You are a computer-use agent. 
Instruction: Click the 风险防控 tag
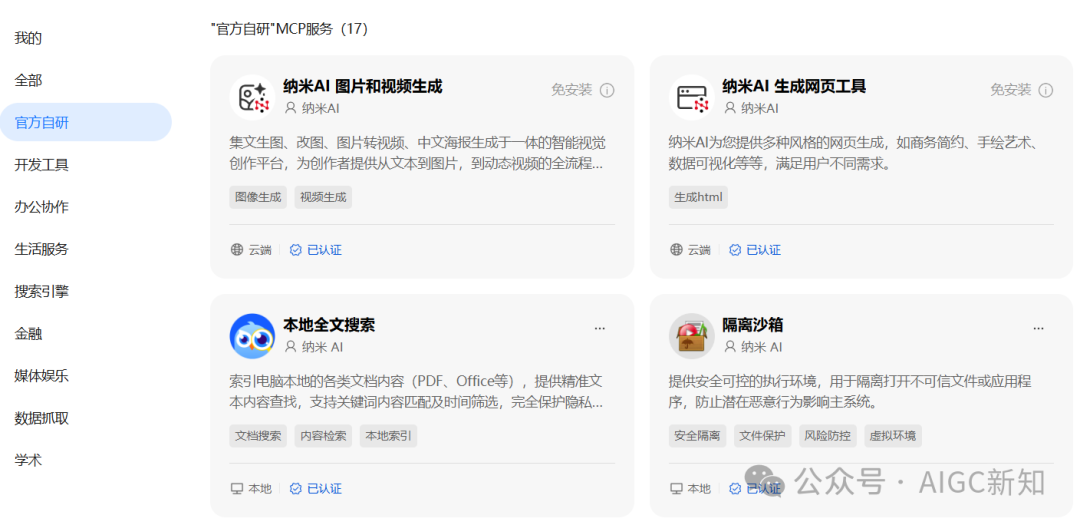(x=828, y=436)
